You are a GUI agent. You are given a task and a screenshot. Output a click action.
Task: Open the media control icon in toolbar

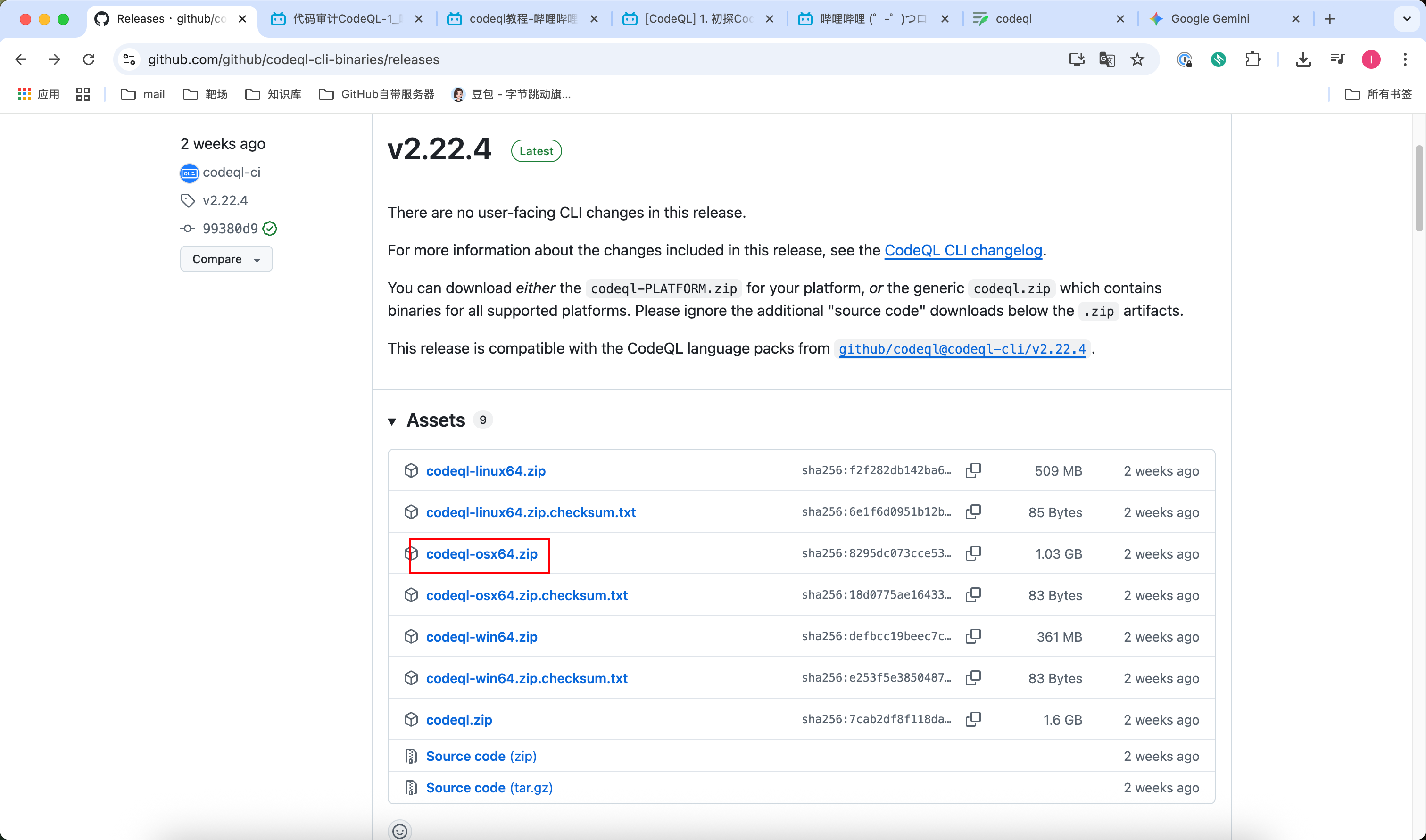tap(1337, 59)
